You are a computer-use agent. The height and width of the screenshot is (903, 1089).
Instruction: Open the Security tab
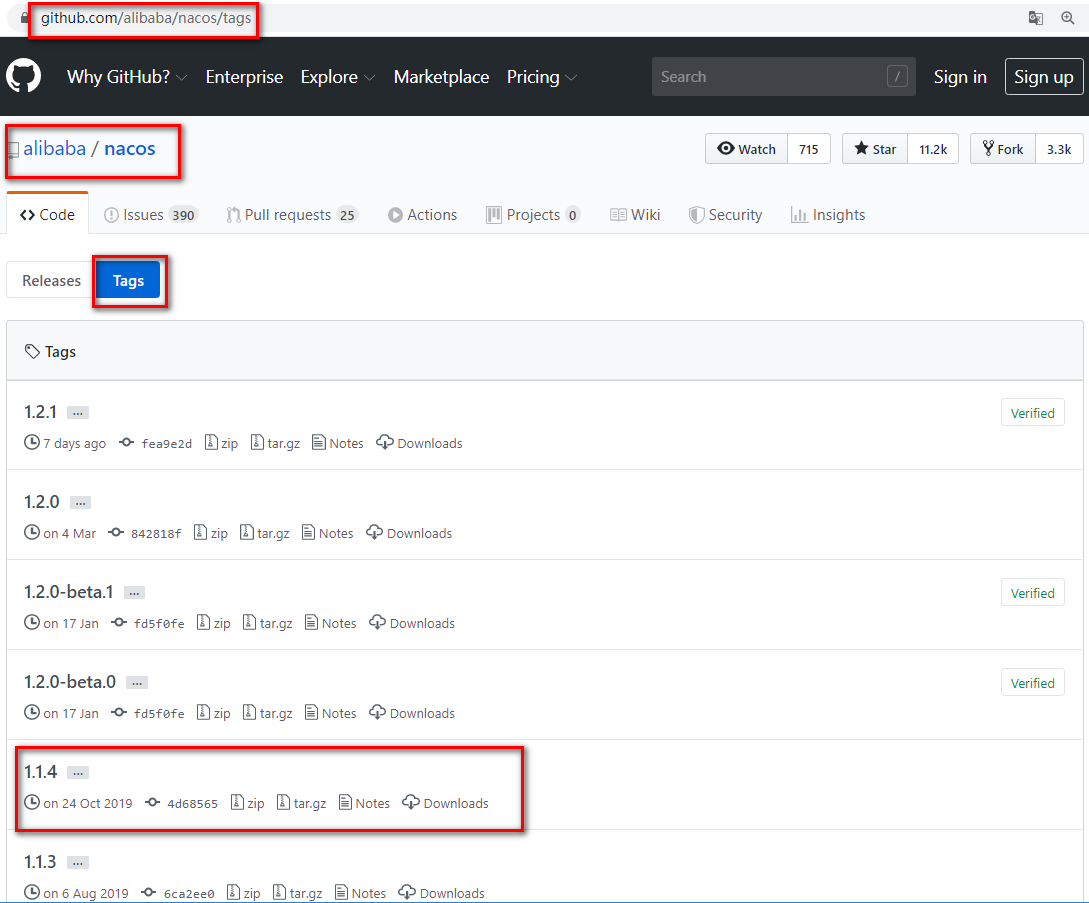(725, 215)
